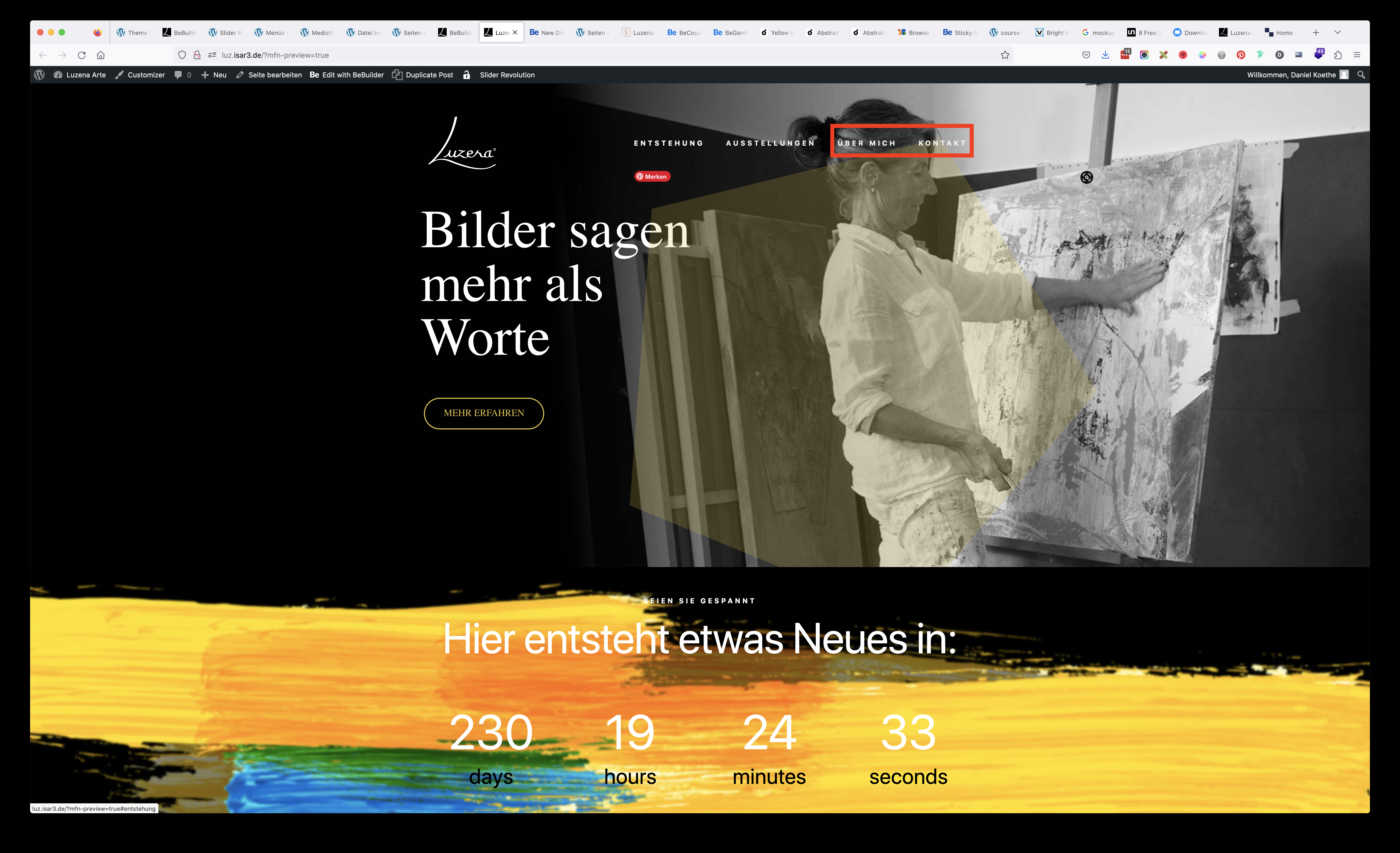The image size is (1400, 853).
Task: Click Edit with BeBuilder
Action: pos(347,75)
